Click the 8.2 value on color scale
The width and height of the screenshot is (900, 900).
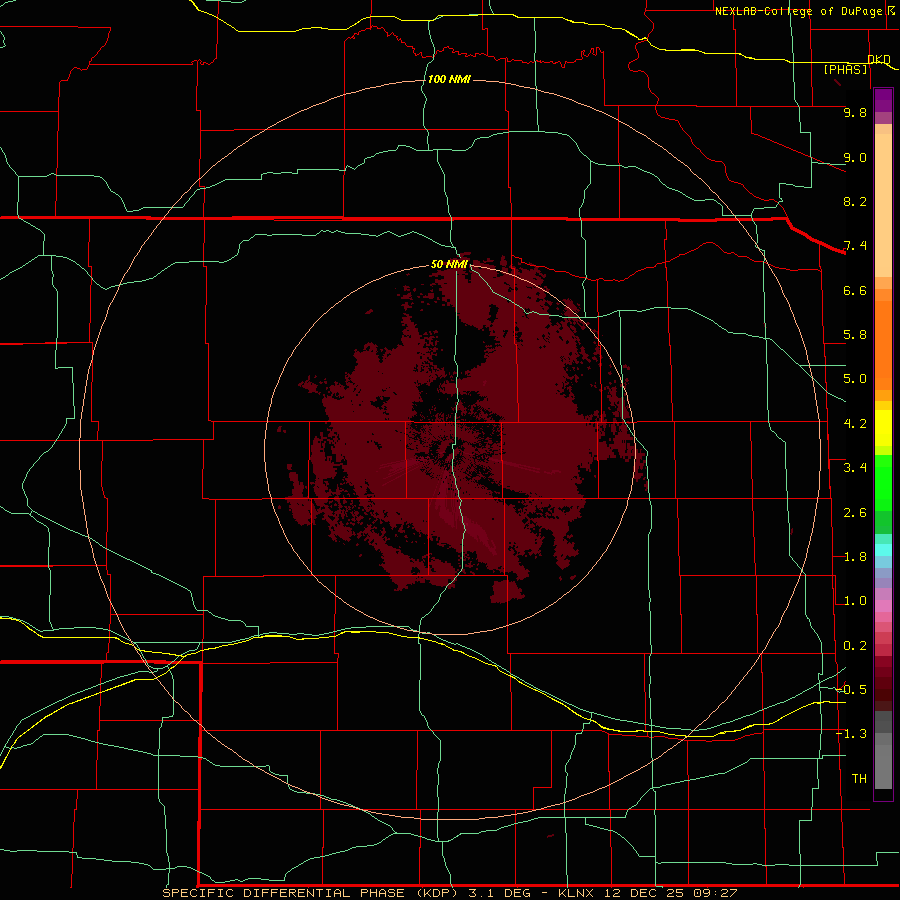[x=855, y=202]
